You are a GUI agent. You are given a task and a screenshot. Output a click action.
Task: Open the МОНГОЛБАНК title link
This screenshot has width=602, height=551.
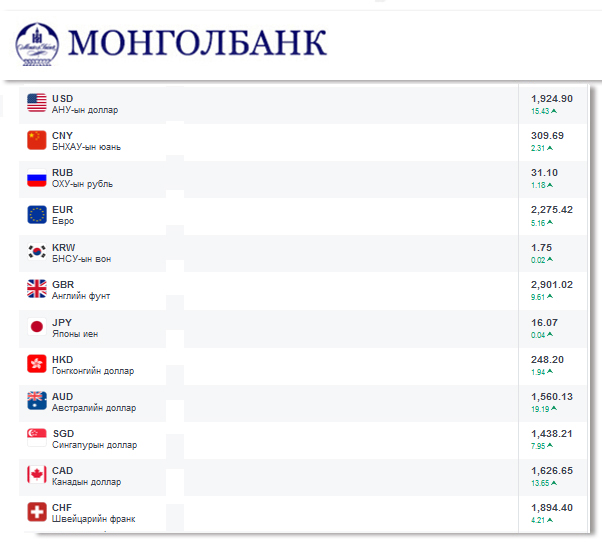(x=198, y=42)
